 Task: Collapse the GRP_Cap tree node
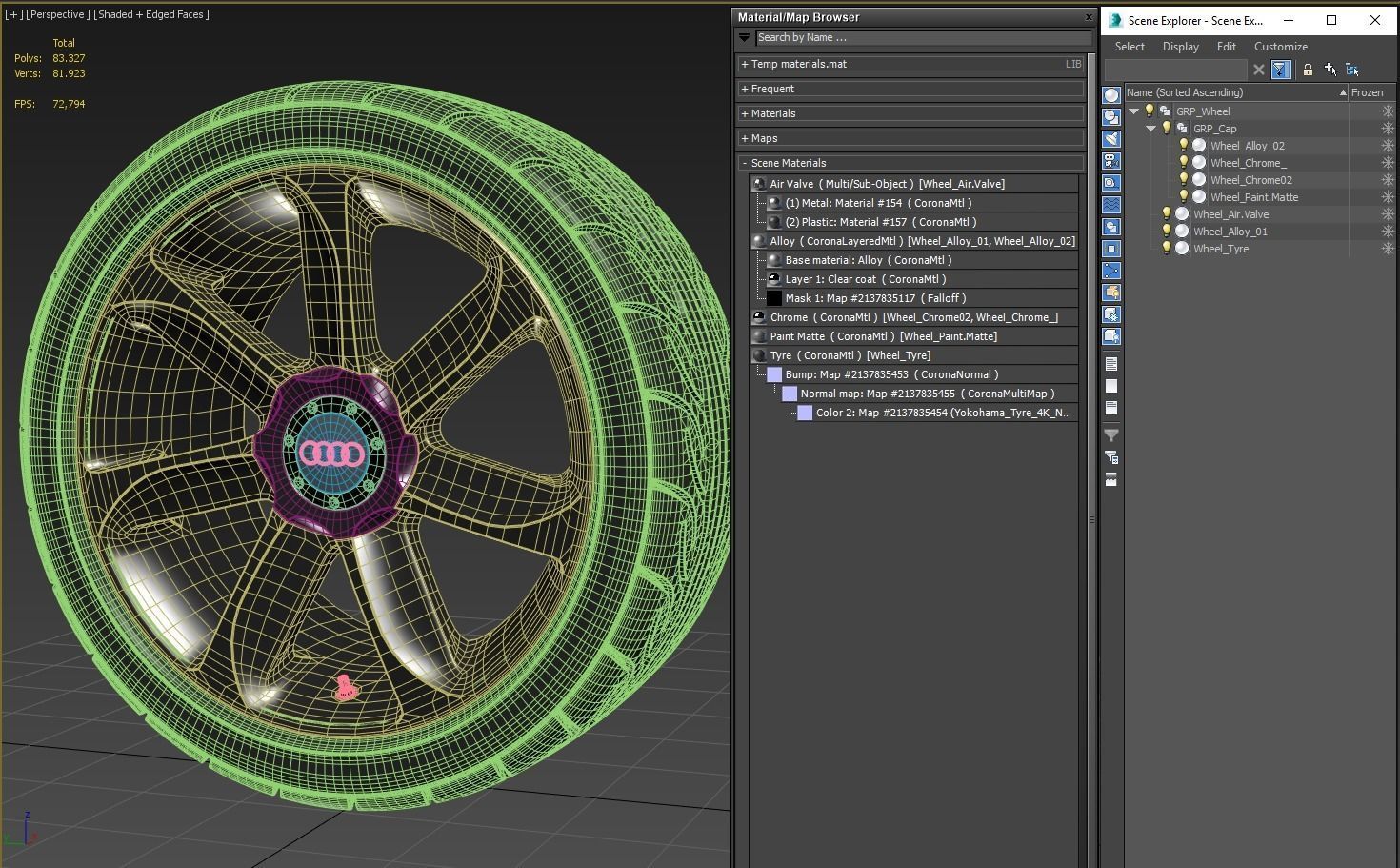tap(1150, 129)
